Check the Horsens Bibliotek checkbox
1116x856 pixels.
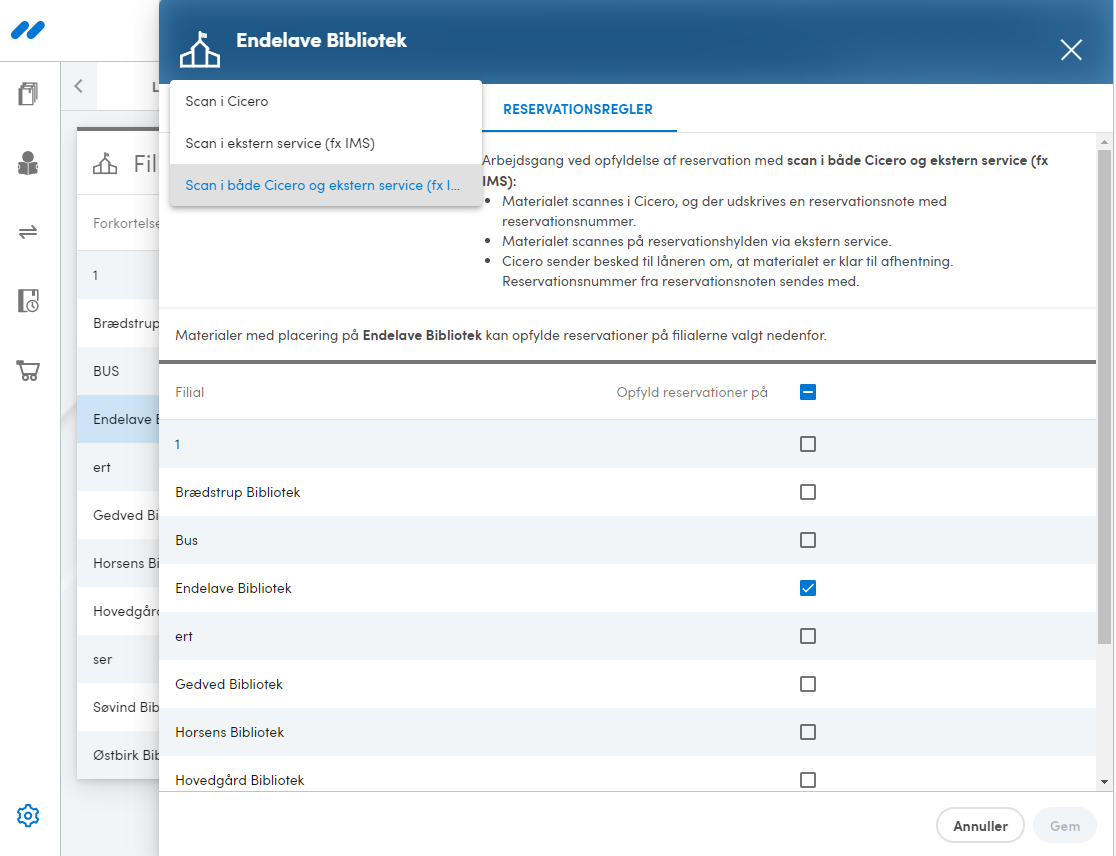click(x=808, y=732)
